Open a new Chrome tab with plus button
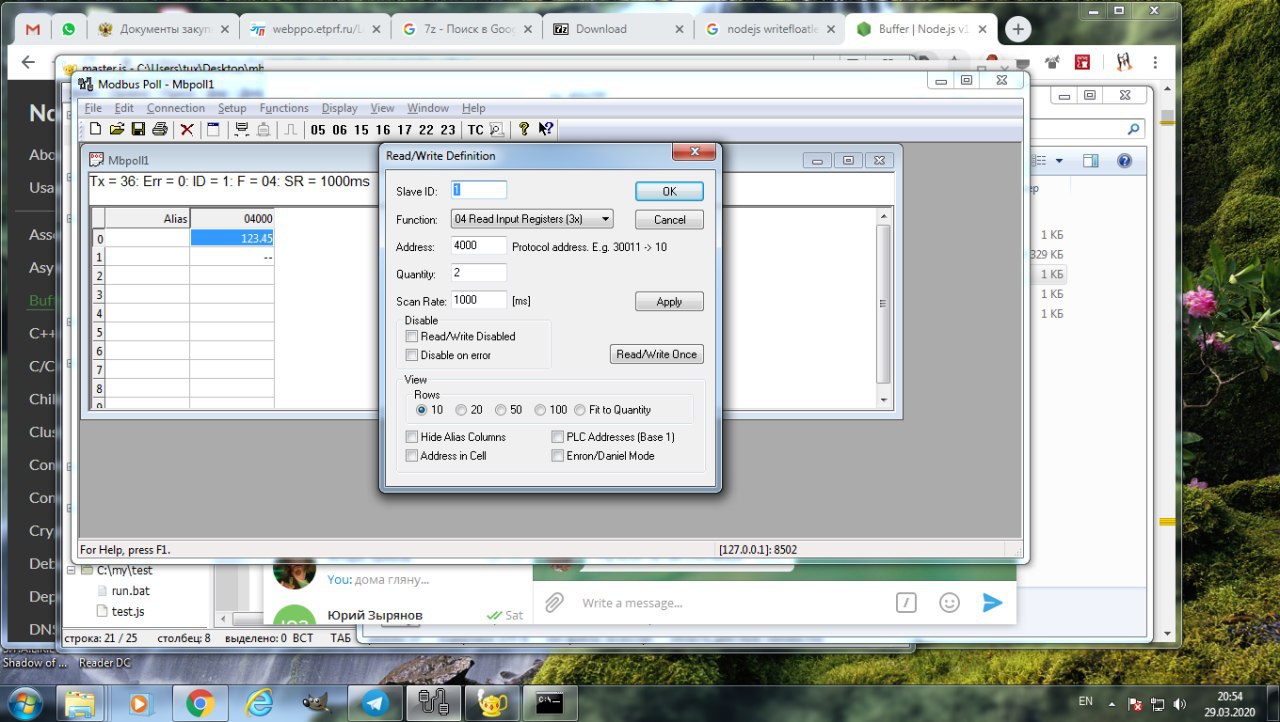Image resolution: width=1280 pixels, height=722 pixels. coord(1017,29)
